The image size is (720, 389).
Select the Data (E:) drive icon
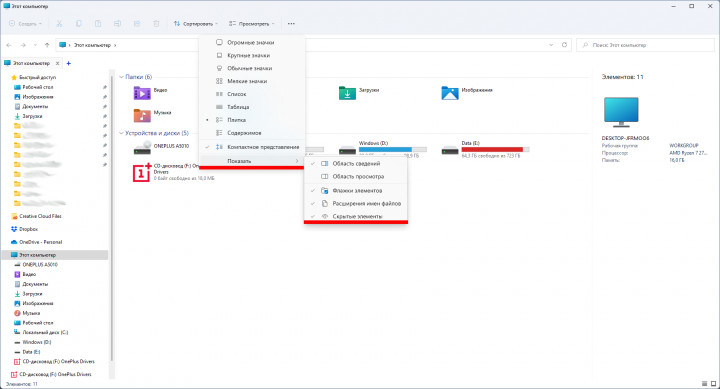450,150
